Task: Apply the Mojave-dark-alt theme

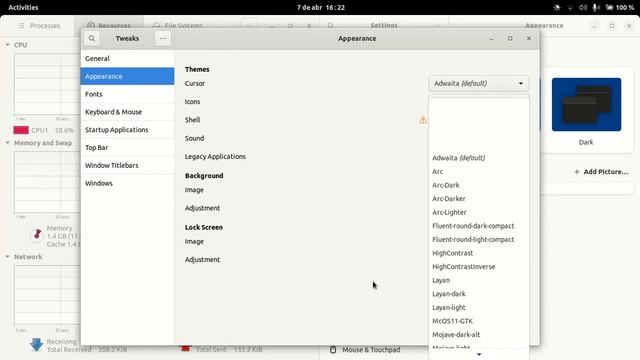Action: tap(479, 334)
